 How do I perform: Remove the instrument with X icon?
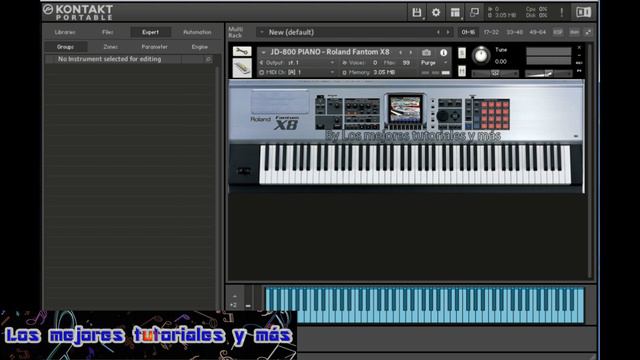click(x=579, y=48)
